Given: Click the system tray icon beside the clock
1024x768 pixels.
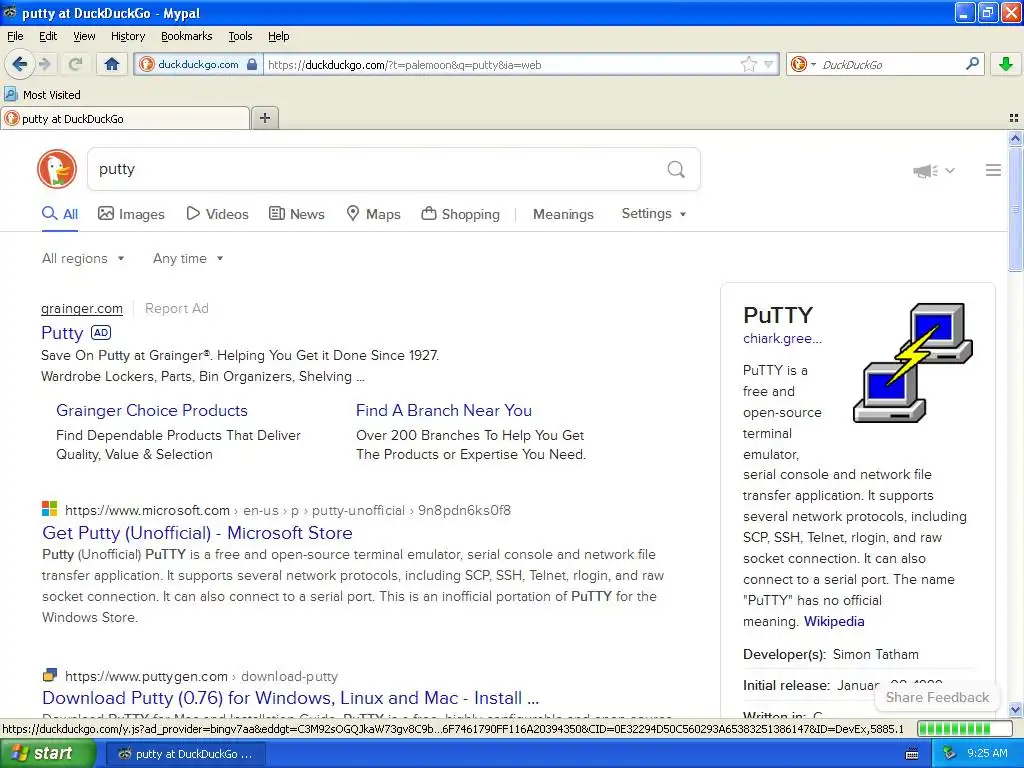Looking at the screenshot, I should (x=949, y=754).
